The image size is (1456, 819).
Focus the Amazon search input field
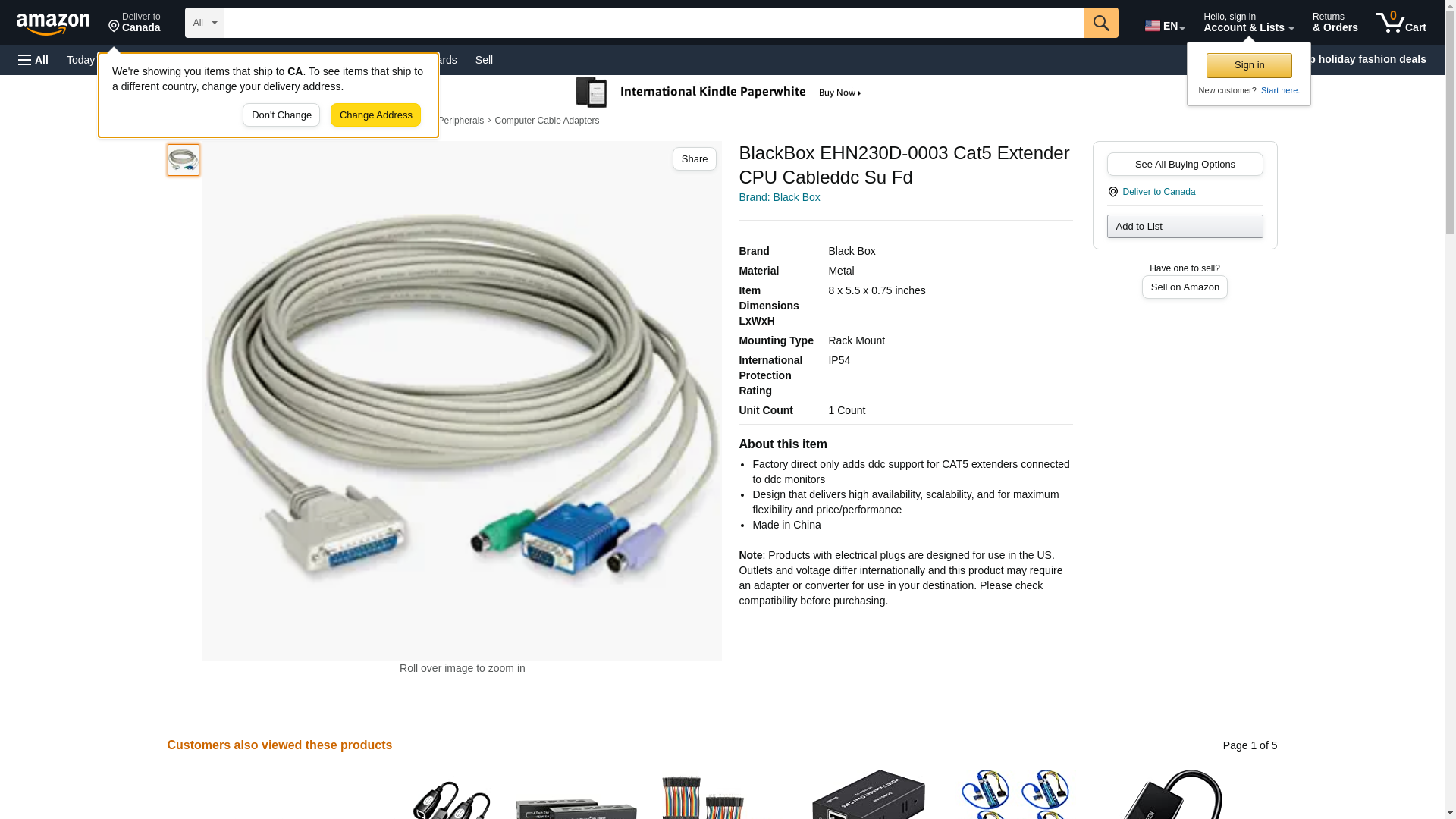coord(654,23)
